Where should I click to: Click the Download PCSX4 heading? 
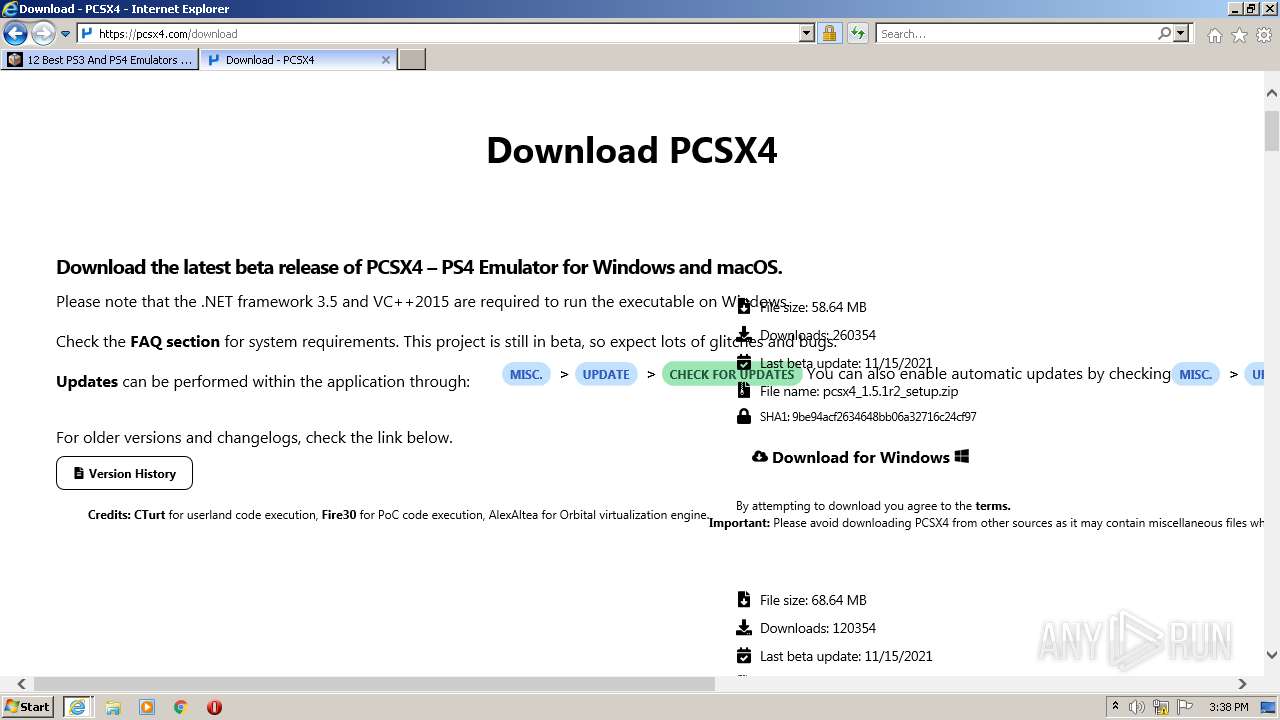pos(632,150)
